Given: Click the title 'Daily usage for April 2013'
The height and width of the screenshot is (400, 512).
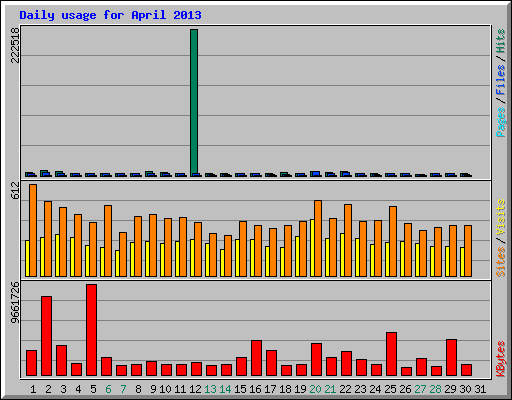Looking at the screenshot, I should tap(110, 15).
